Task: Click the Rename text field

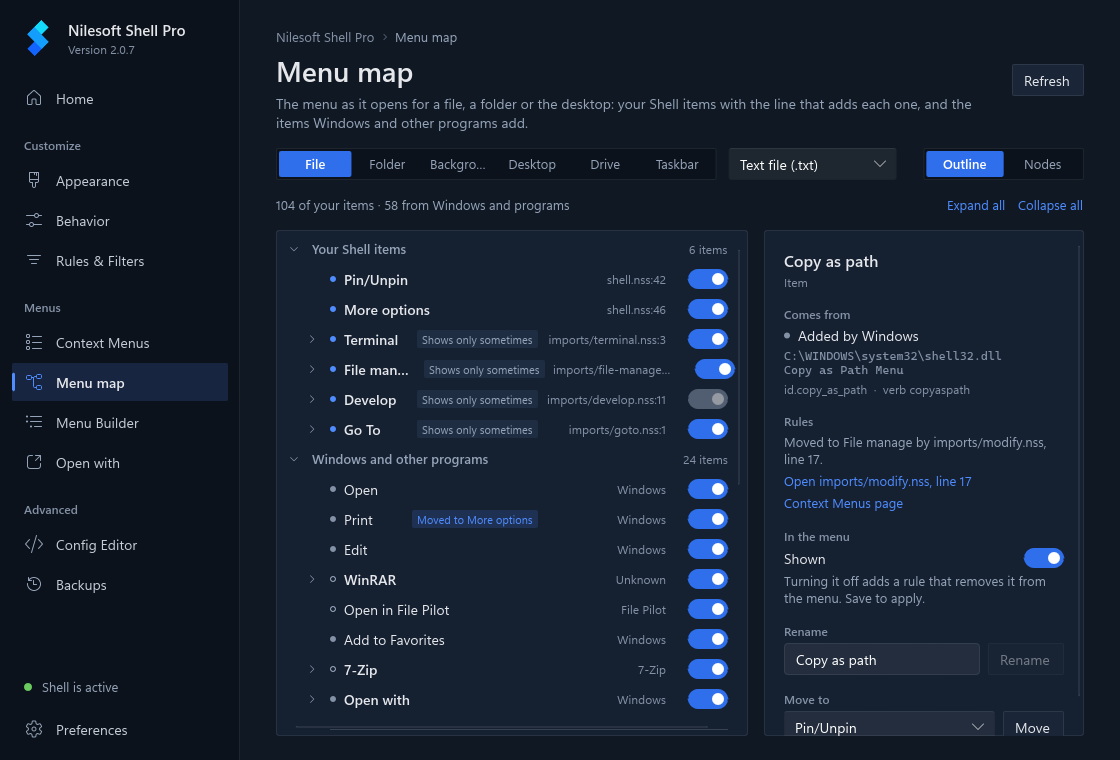Action: click(x=881, y=659)
